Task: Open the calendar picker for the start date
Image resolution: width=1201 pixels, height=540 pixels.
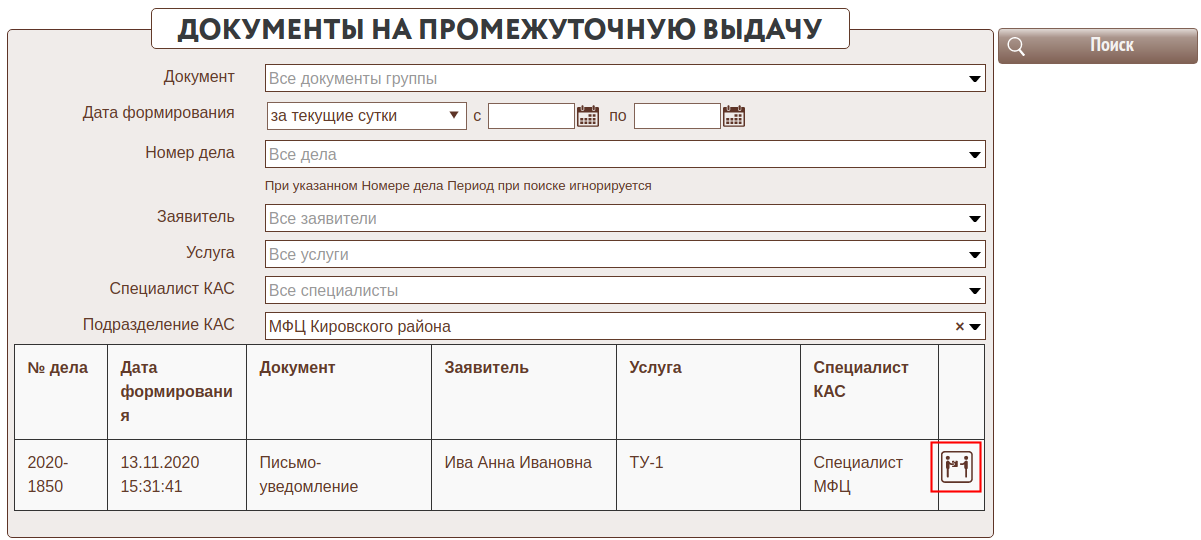Action: (x=588, y=116)
